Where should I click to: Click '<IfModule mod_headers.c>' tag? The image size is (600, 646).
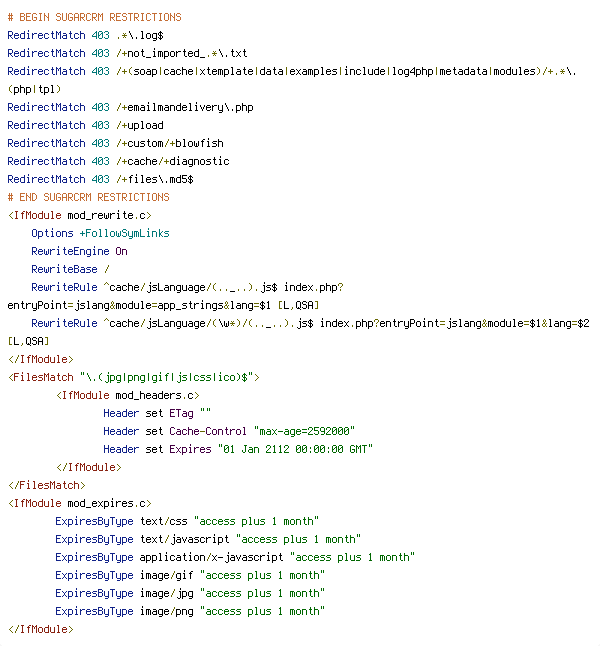point(128,396)
